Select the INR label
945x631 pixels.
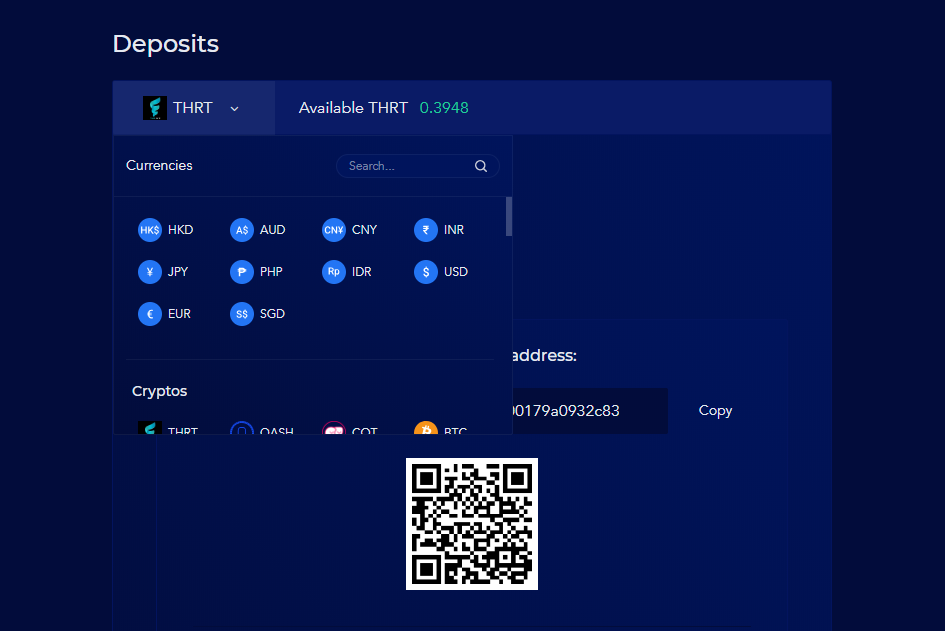[454, 230]
